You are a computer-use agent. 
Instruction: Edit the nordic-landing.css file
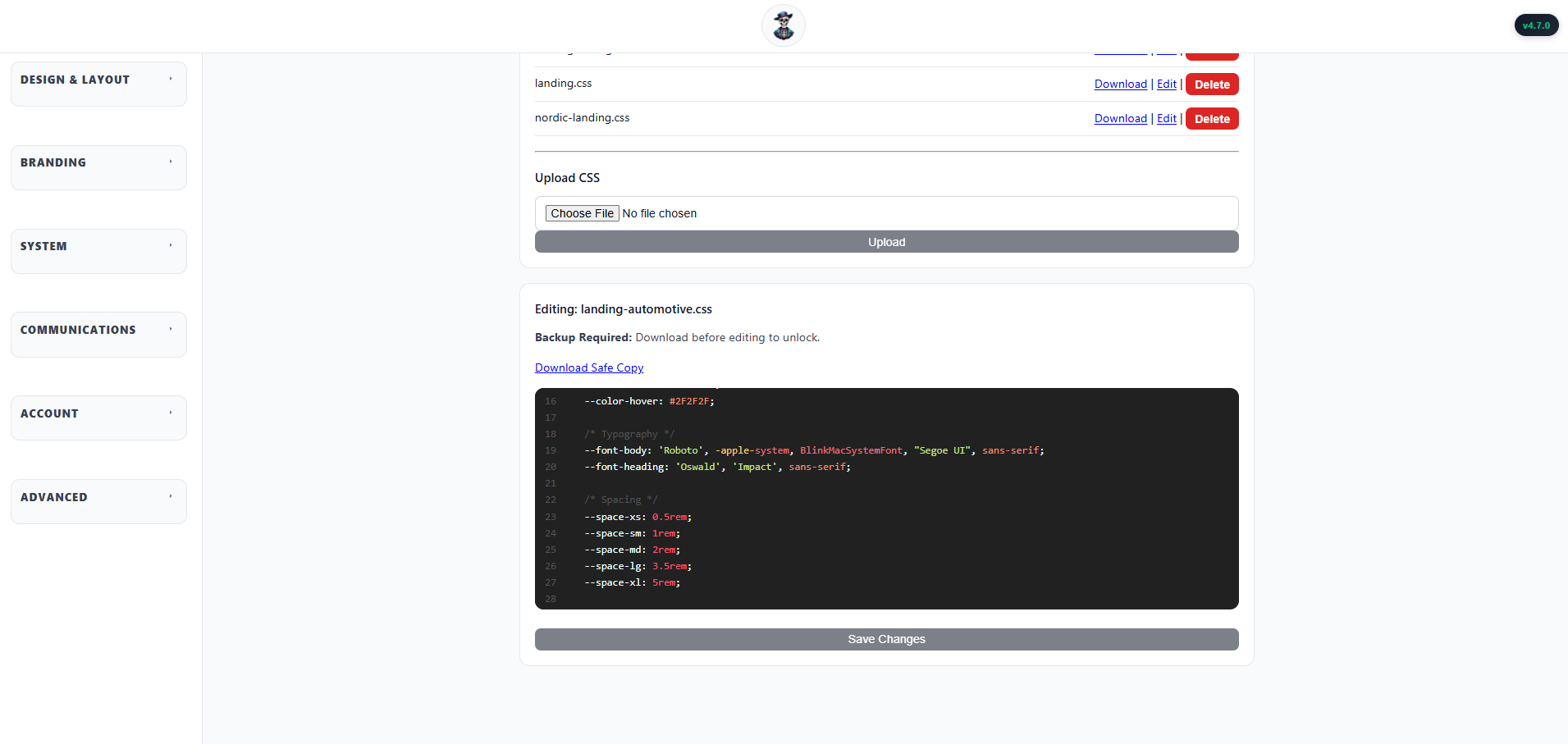(1166, 119)
